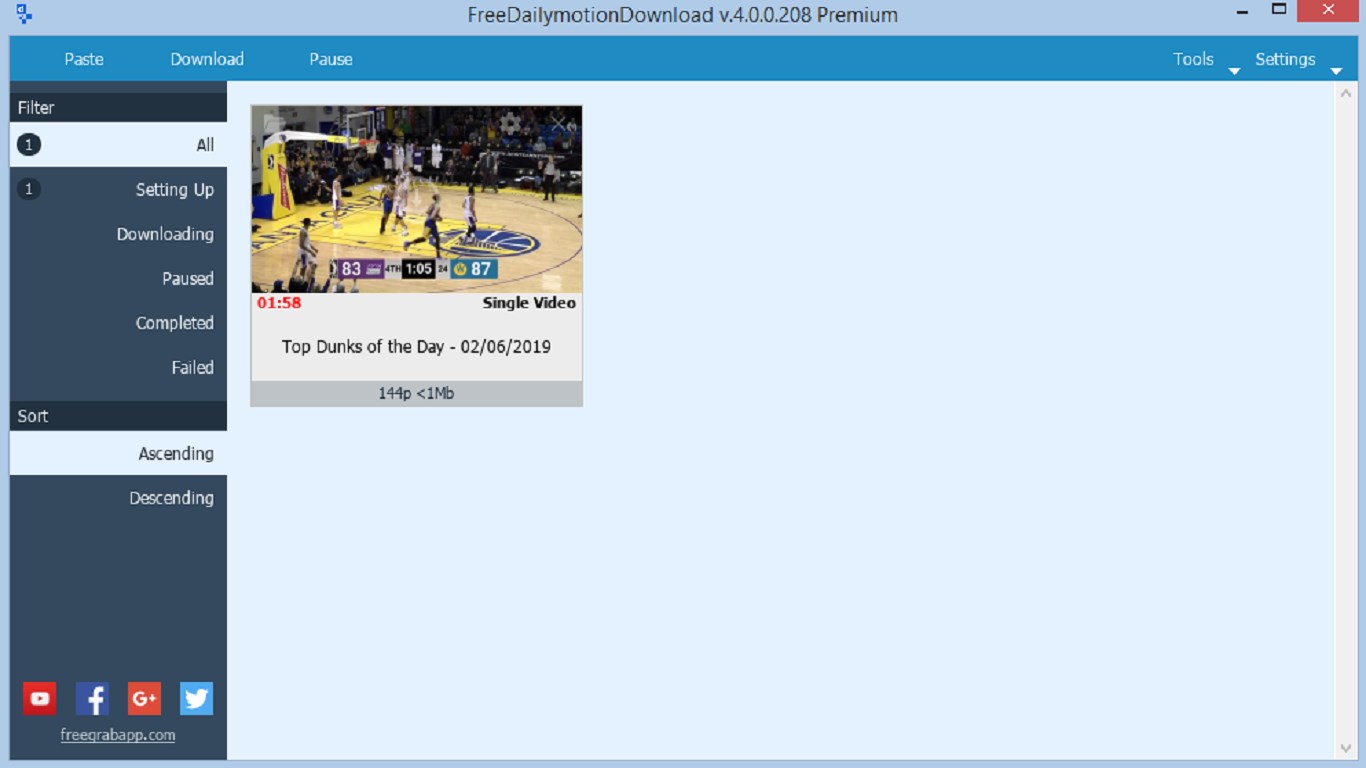Minimize the FreeDailymotionDownload window
Screen dimensions: 1366x768
1243,11
